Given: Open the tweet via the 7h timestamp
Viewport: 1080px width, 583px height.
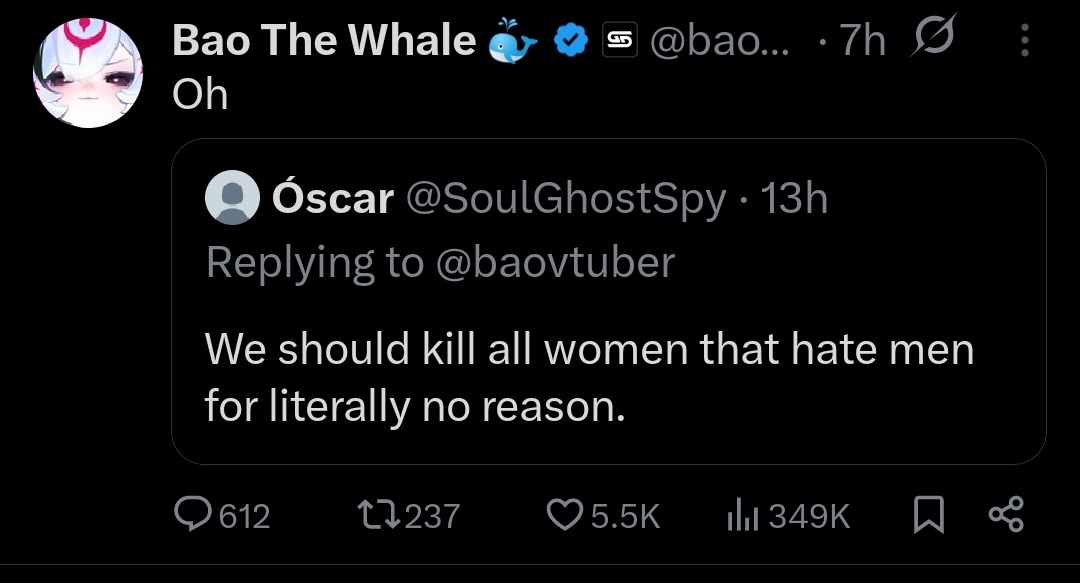Looking at the screenshot, I should coord(862,41).
